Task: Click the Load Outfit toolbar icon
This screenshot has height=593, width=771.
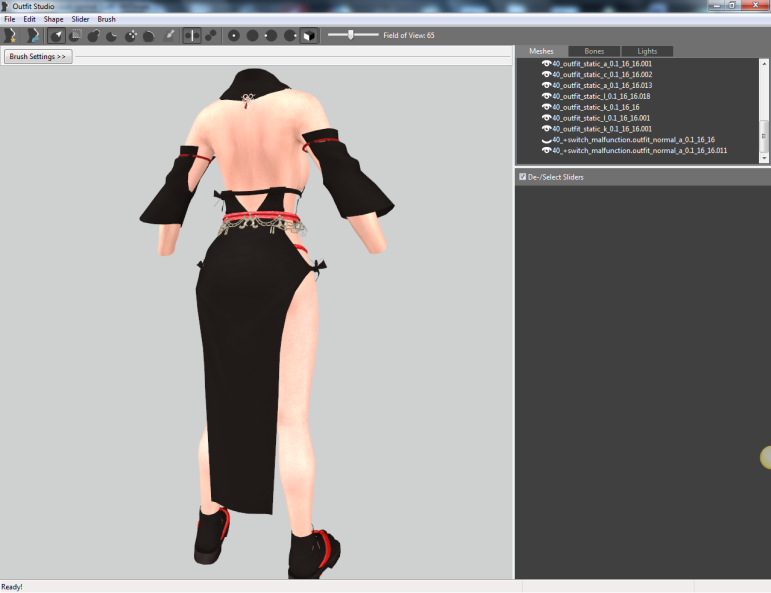Action: click(32, 35)
